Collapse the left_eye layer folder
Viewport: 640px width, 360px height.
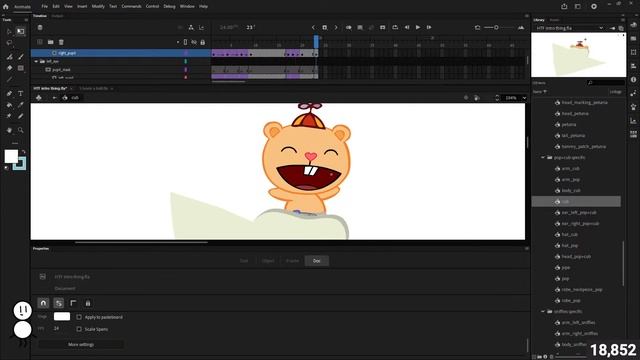pyautogui.click(x=36, y=62)
